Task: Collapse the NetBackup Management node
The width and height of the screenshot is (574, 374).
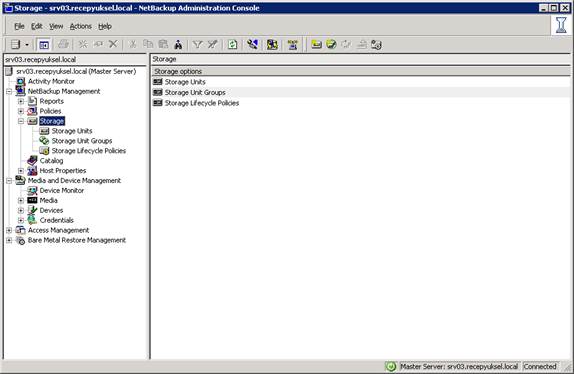Action: (x=9, y=91)
